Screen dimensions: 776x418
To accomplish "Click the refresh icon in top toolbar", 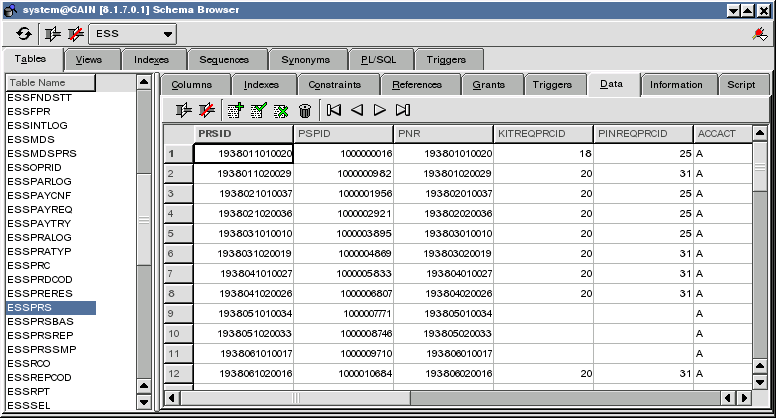I will pos(24,34).
